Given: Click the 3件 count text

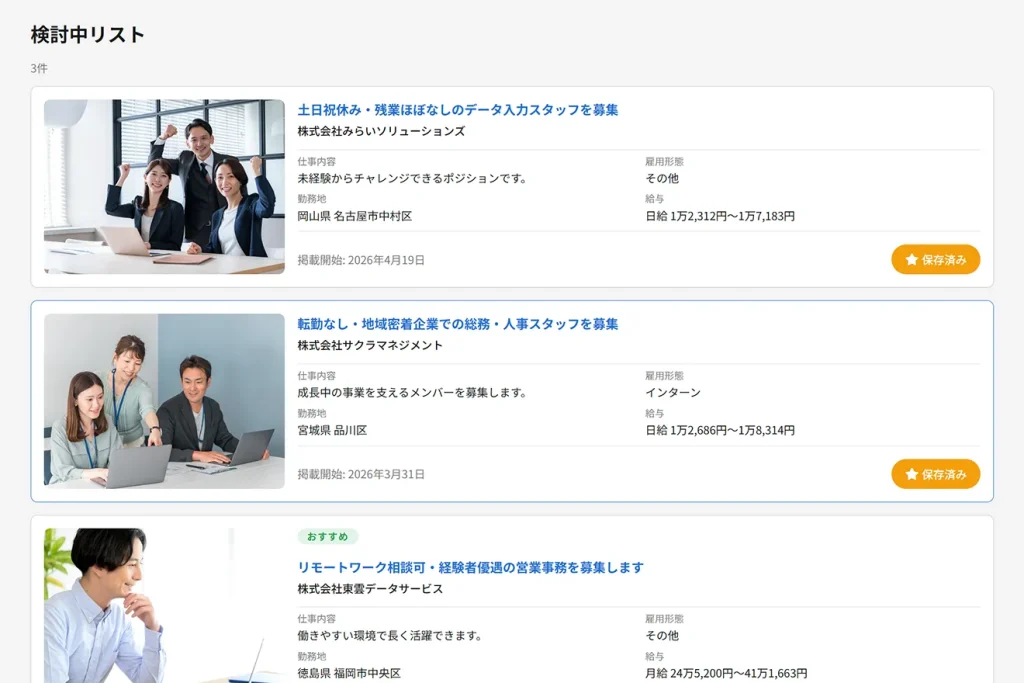Looking at the screenshot, I should point(39,68).
